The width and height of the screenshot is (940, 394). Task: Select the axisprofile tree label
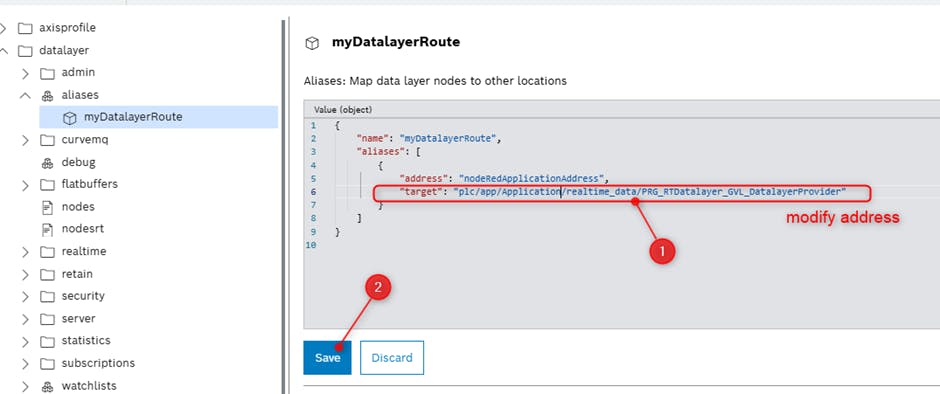[67, 28]
